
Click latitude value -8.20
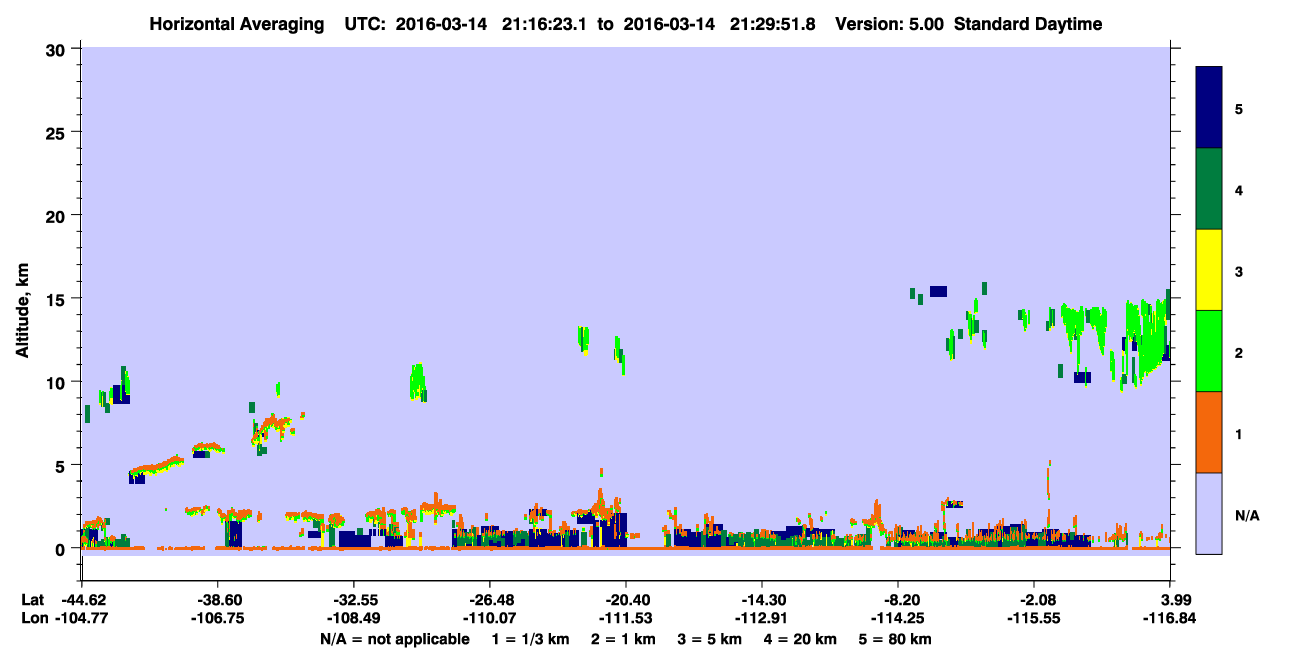(x=898, y=599)
